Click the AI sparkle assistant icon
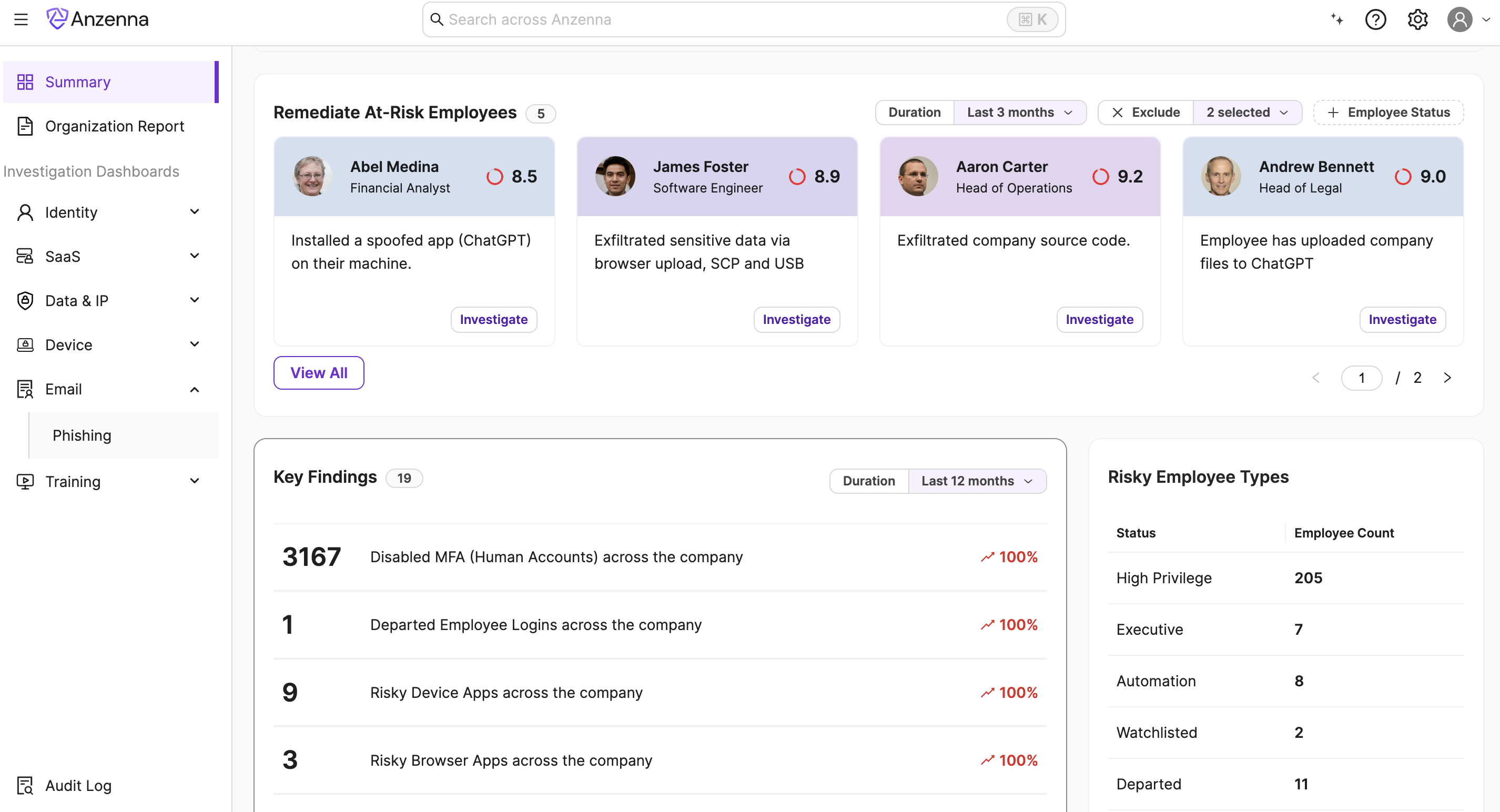 (x=1337, y=19)
